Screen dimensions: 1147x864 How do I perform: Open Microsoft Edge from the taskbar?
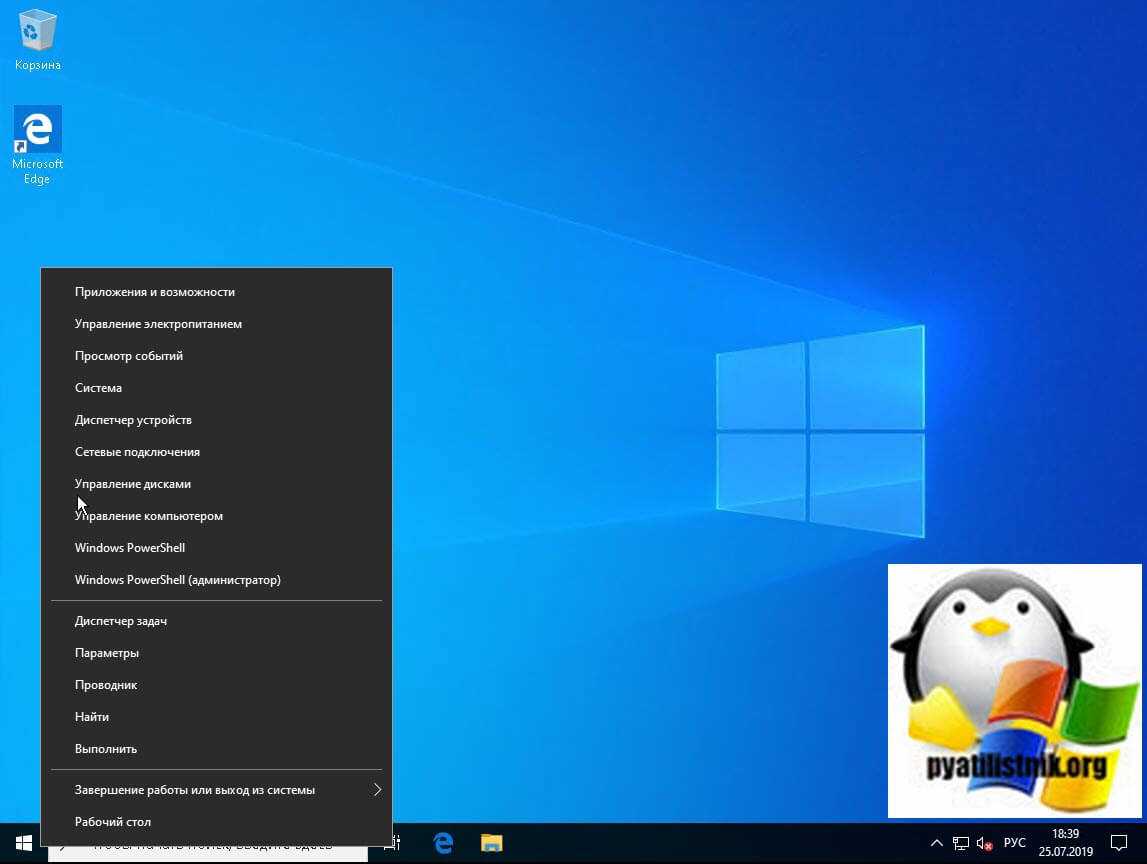[443, 843]
